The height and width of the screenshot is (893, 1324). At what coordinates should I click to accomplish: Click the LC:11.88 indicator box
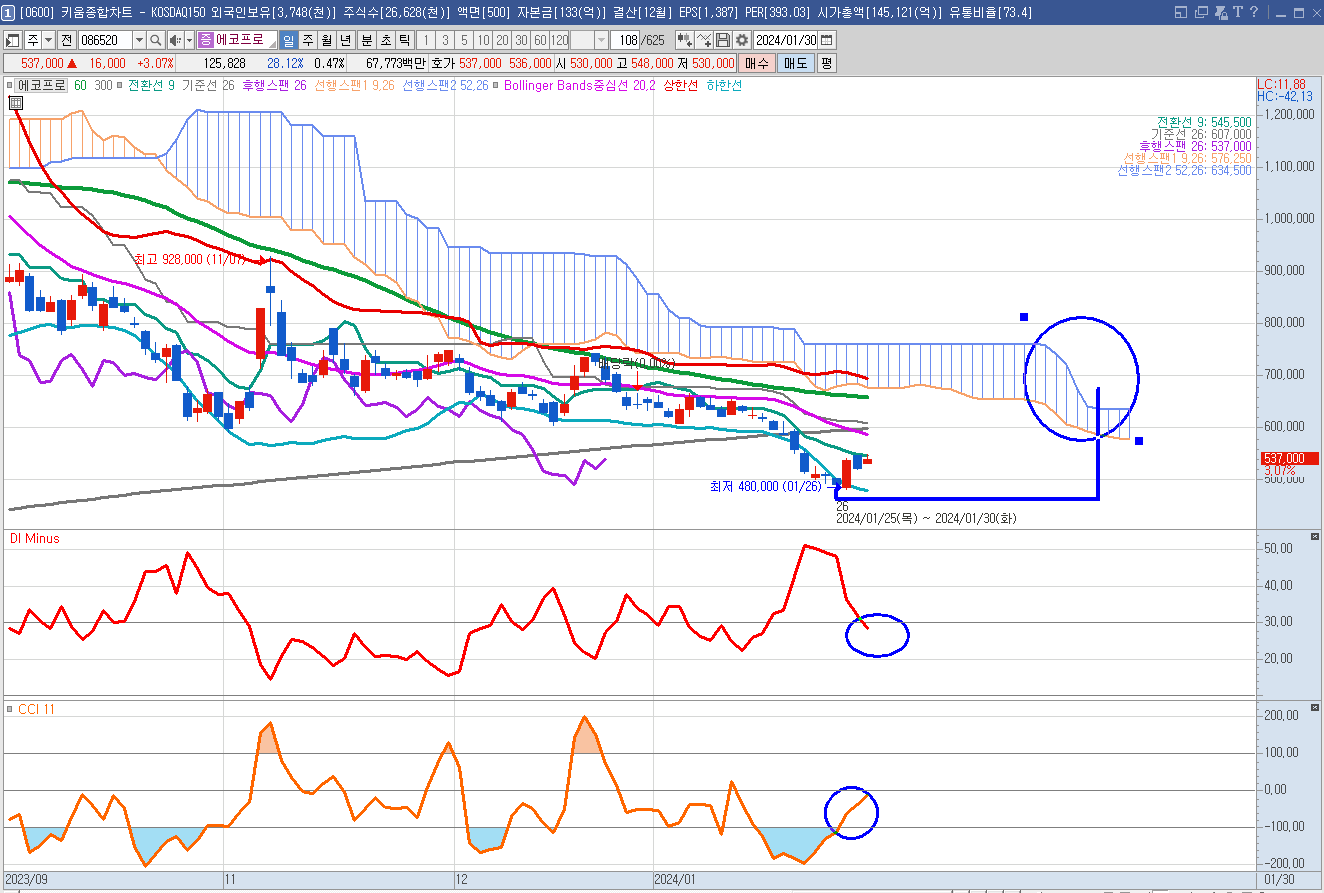(x=1282, y=84)
